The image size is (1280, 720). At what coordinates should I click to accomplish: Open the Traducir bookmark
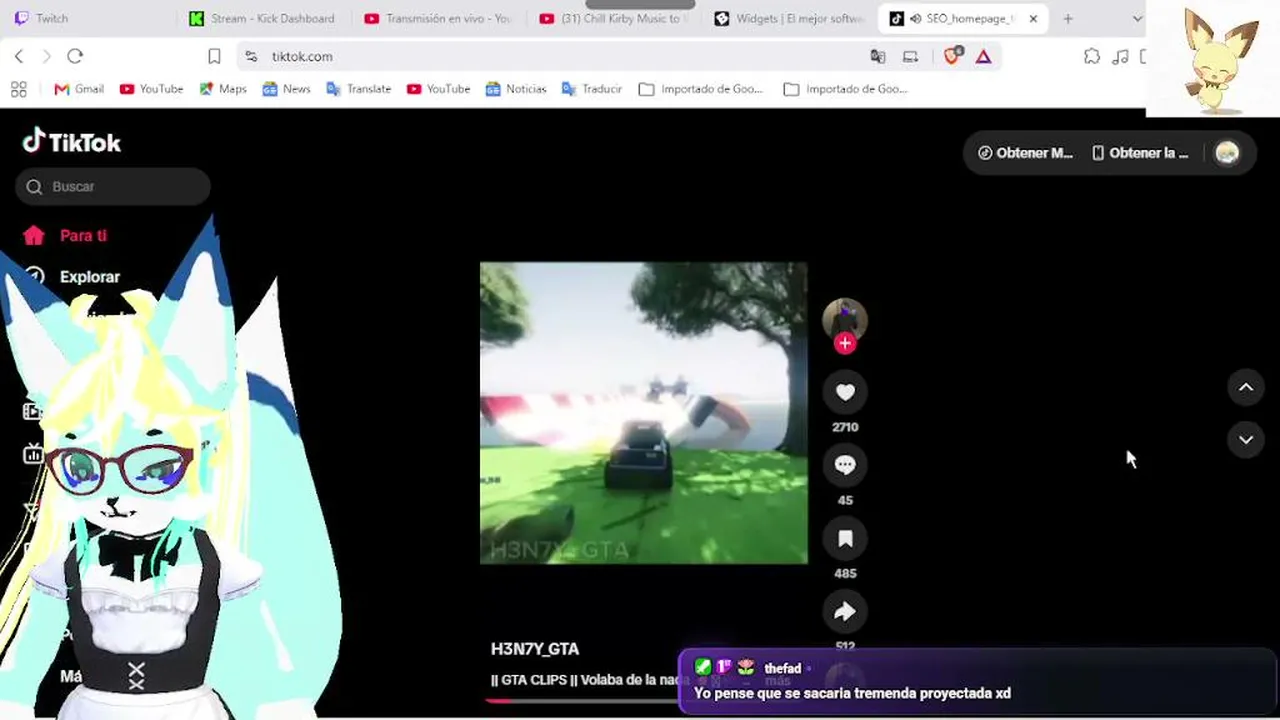click(x=592, y=89)
